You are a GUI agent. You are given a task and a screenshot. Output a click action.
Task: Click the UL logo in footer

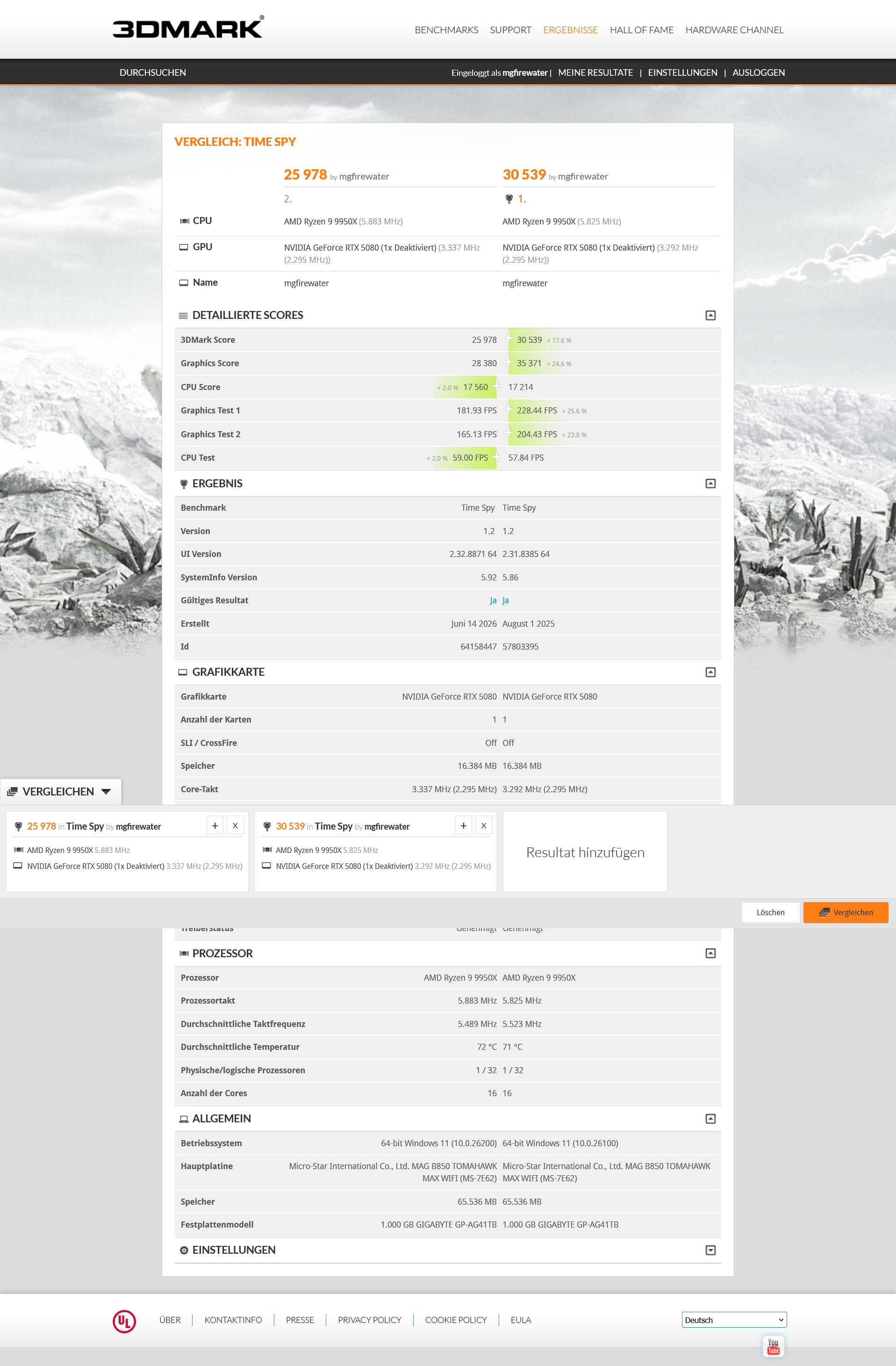tap(124, 1321)
